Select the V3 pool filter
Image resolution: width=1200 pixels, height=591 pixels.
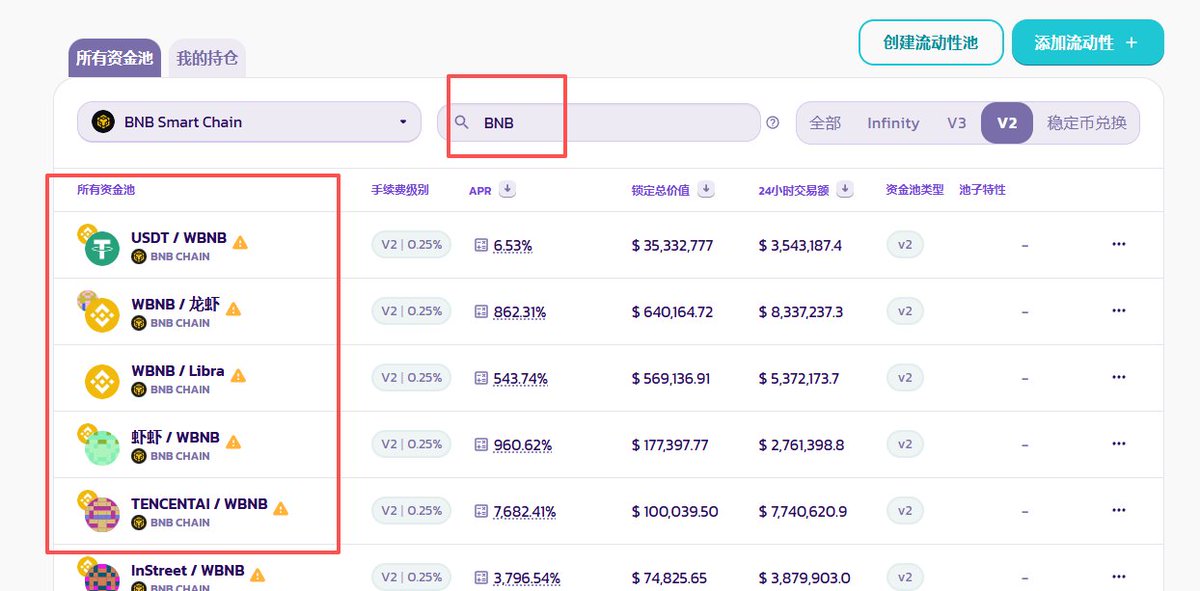(957, 123)
